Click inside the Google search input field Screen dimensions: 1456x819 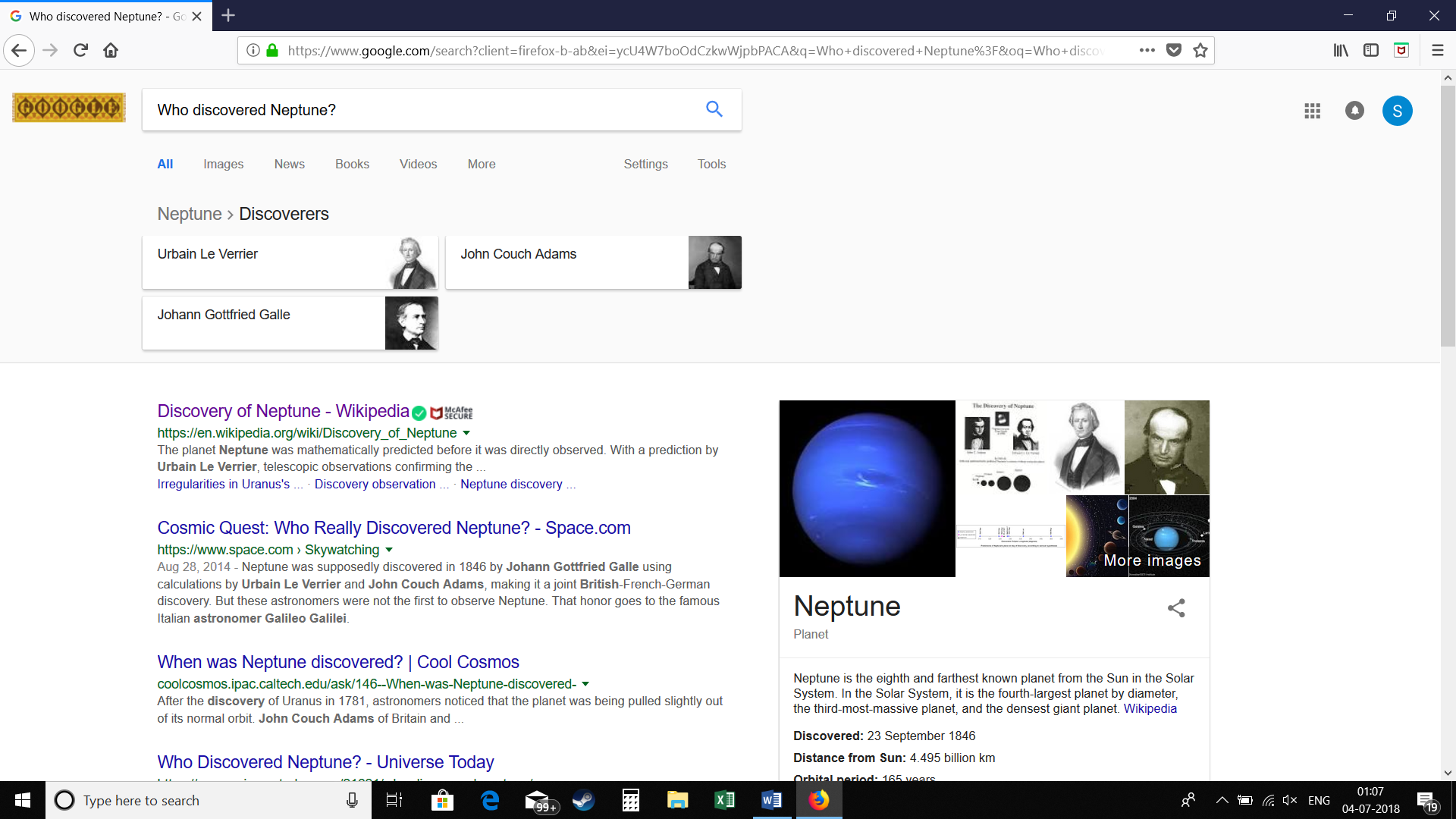(x=425, y=110)
